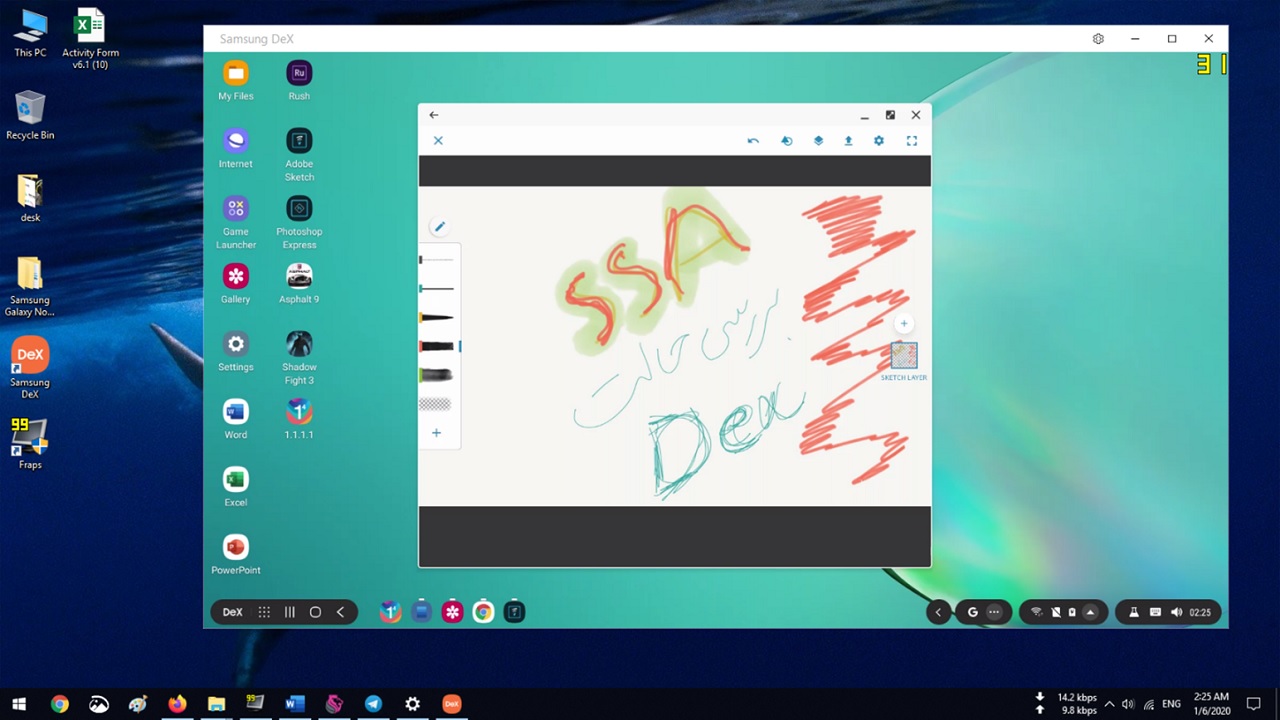
Task: Click the DeX button on the DeX taskbar
Action: [232, 612]
